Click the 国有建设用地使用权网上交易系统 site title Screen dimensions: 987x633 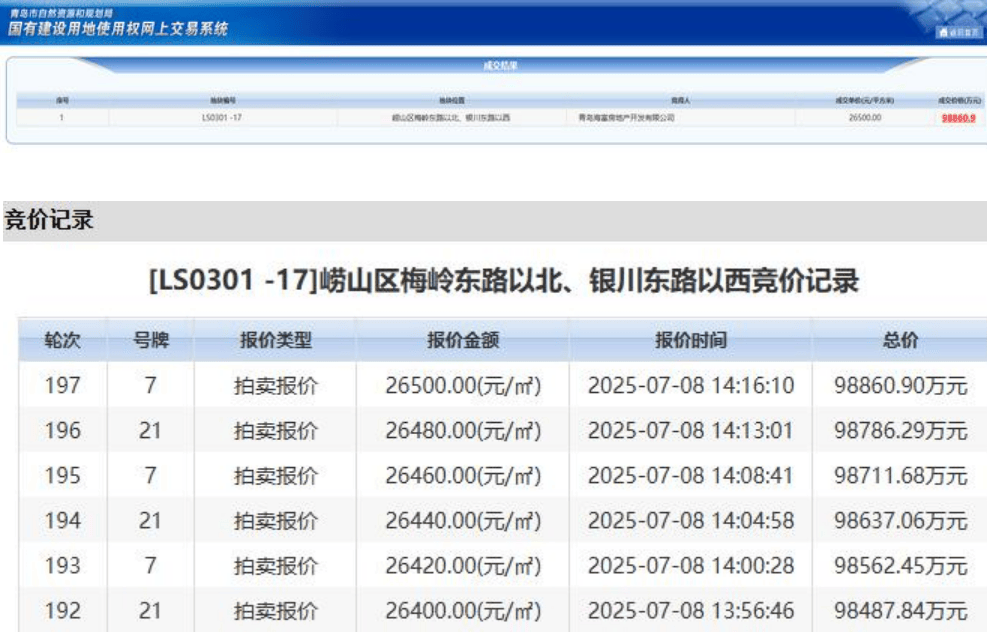click(118, 28)
